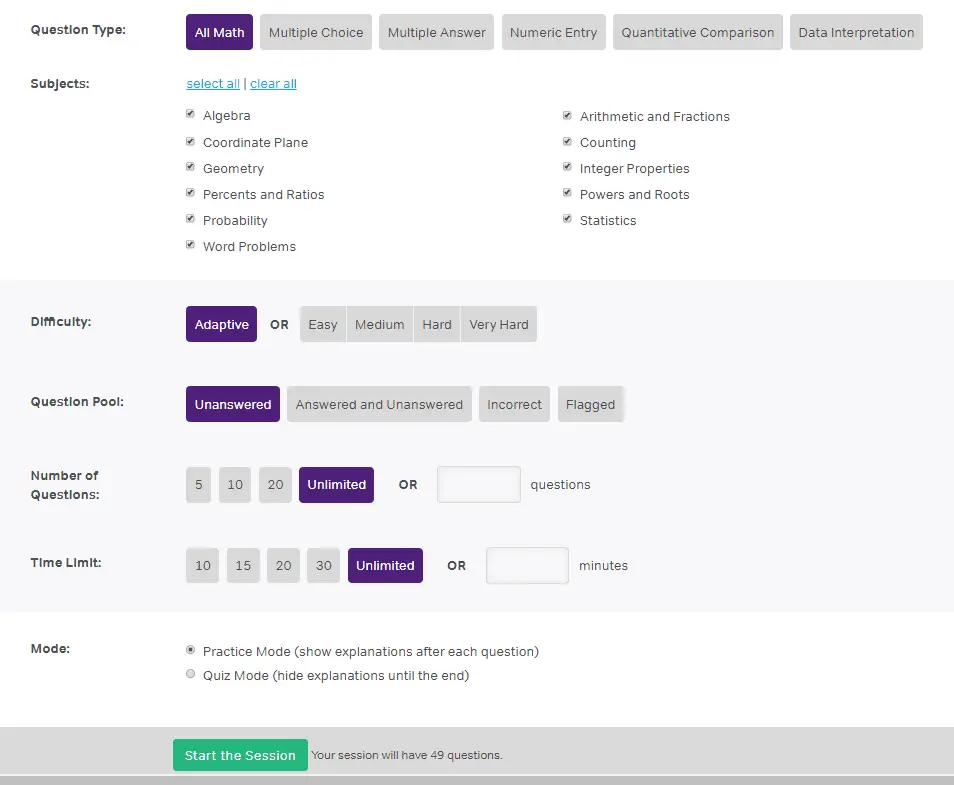Image resolution: width=954 pixels, height=785 pixels.
Task: Toggle the Geometry checkbox
Action: click(190, 167)
